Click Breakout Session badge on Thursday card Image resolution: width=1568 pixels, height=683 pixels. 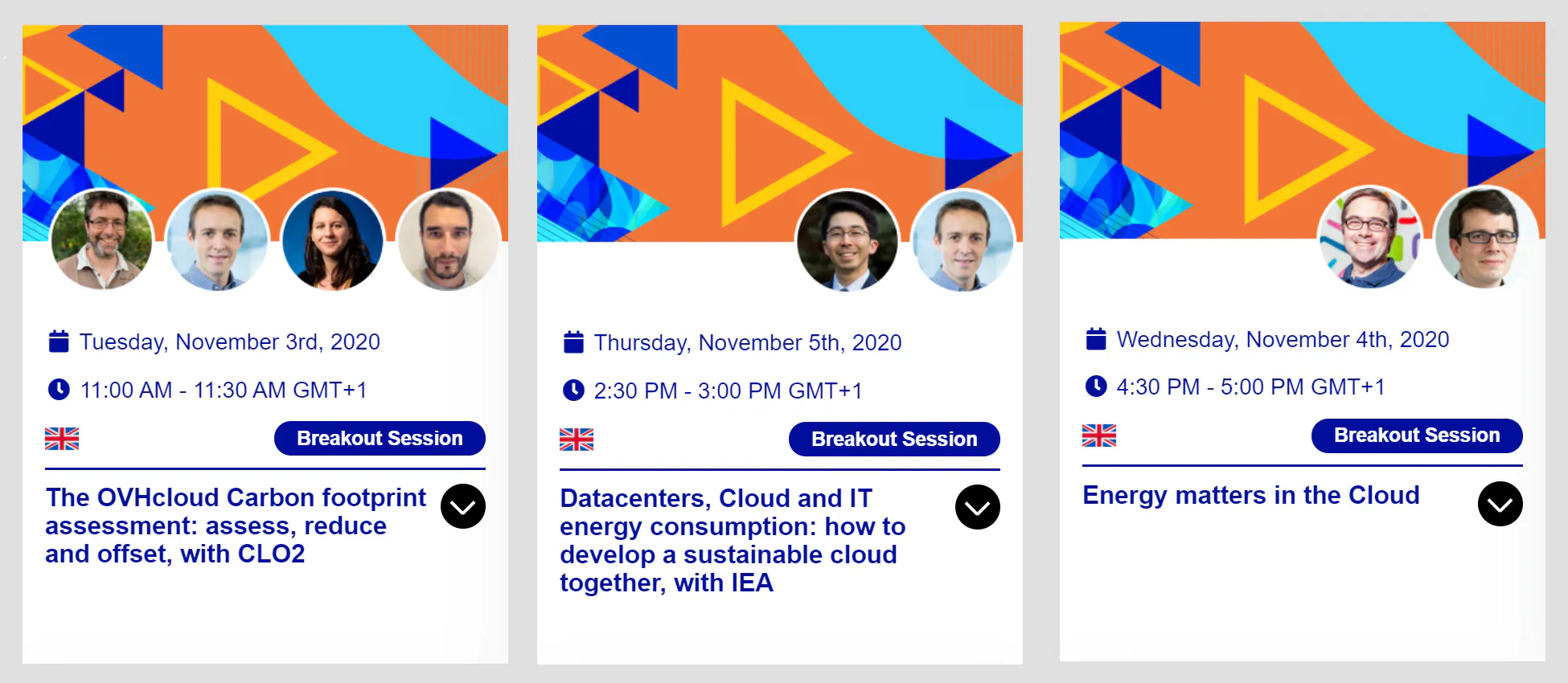[x=894, y=439]
